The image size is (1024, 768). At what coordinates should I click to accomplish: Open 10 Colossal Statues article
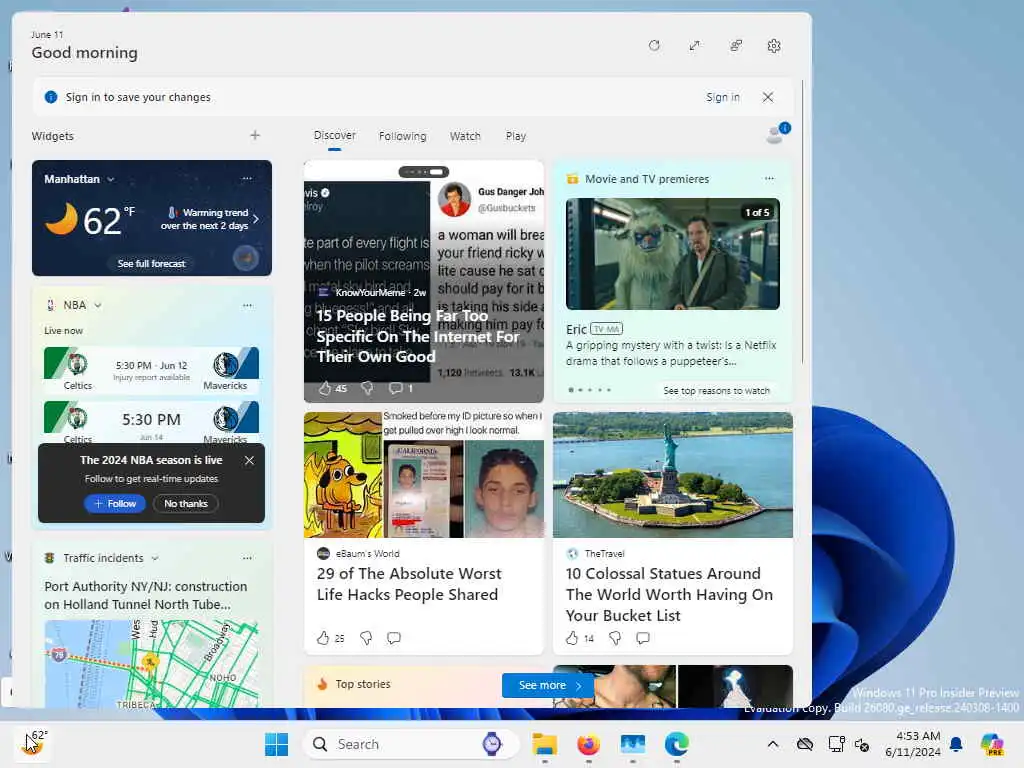pos(669,594)
